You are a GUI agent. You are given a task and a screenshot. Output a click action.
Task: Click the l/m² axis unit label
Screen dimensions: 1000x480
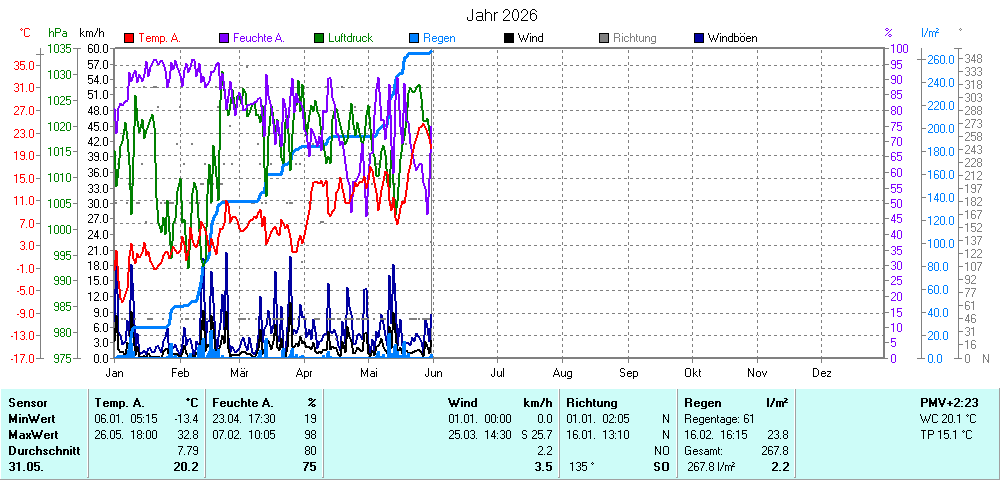click(930, 33)
